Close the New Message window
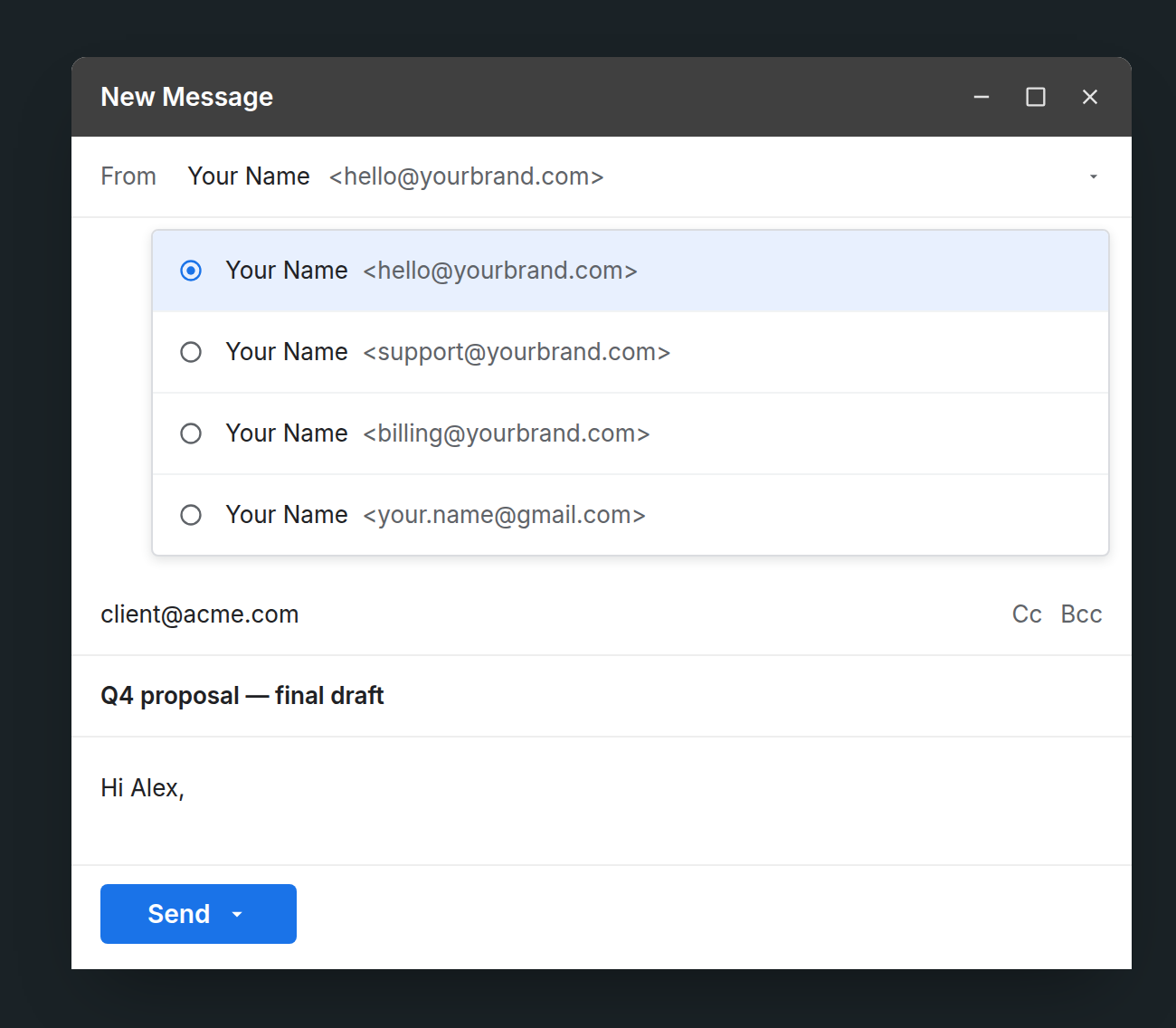1176x1028 pixels. click(1090, 97)
